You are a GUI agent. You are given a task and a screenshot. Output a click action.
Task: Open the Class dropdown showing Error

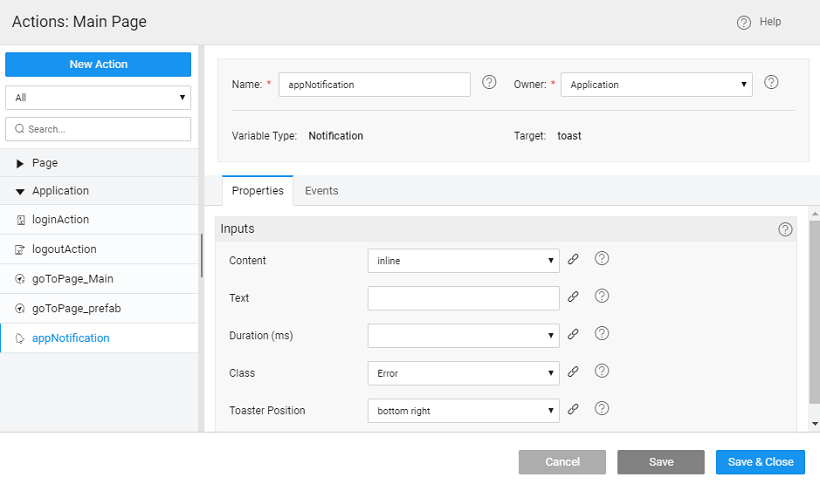pyautogui.click(x=463, y=373)
